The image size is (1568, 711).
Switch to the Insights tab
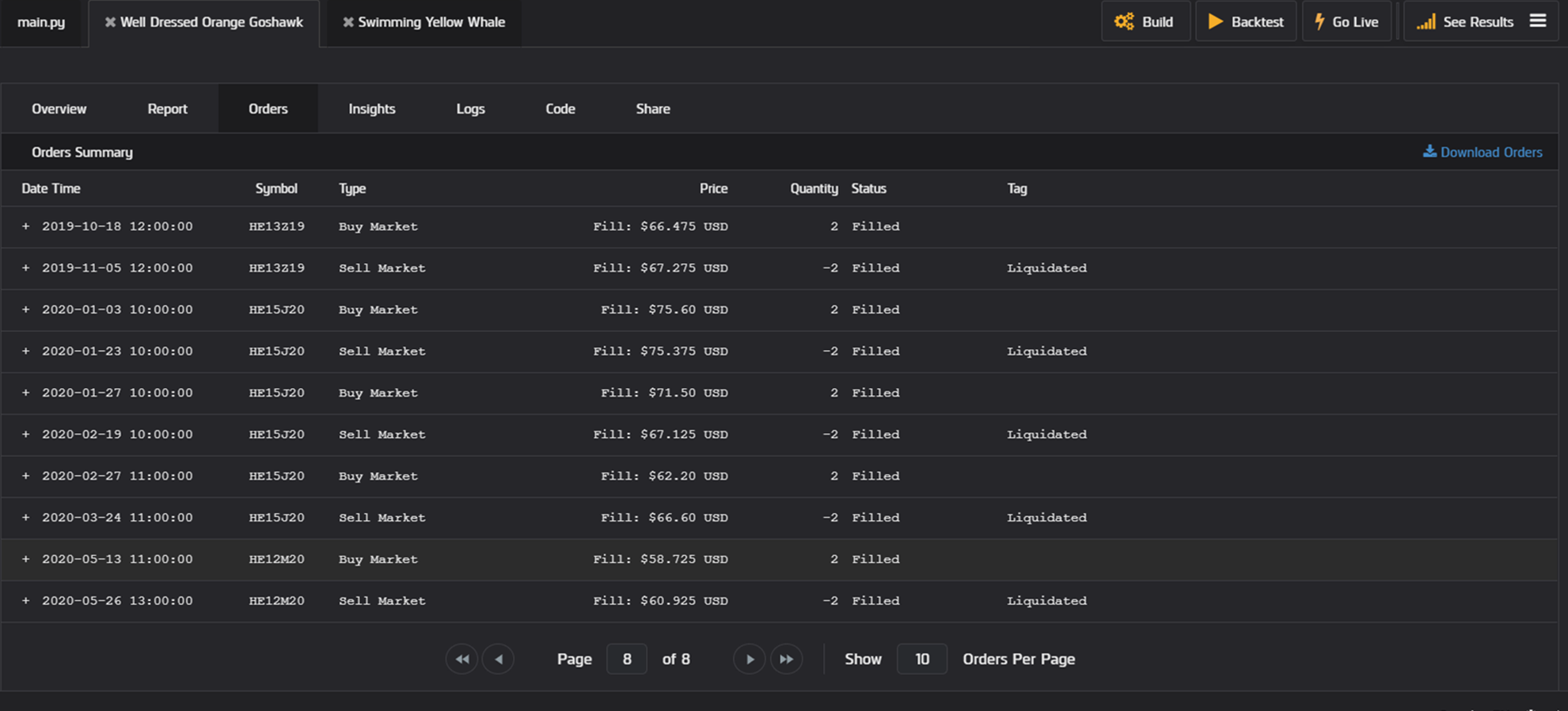tap(371, 109)
